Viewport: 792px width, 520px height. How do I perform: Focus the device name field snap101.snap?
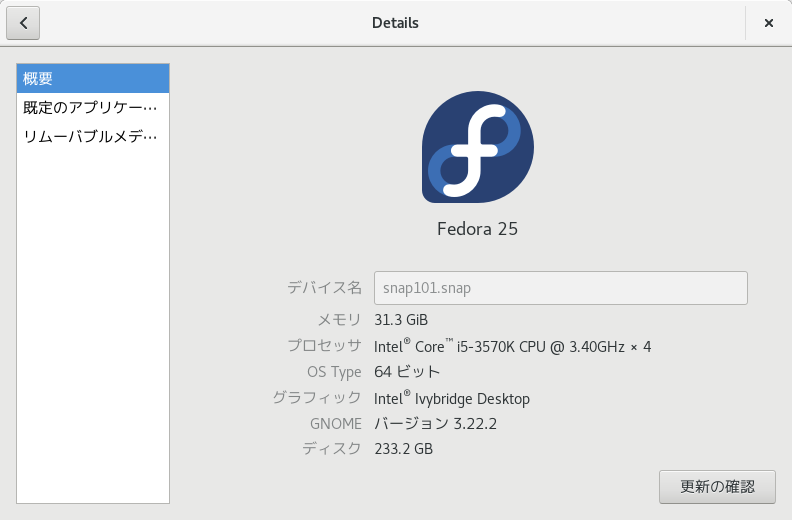tap(561, 288)
